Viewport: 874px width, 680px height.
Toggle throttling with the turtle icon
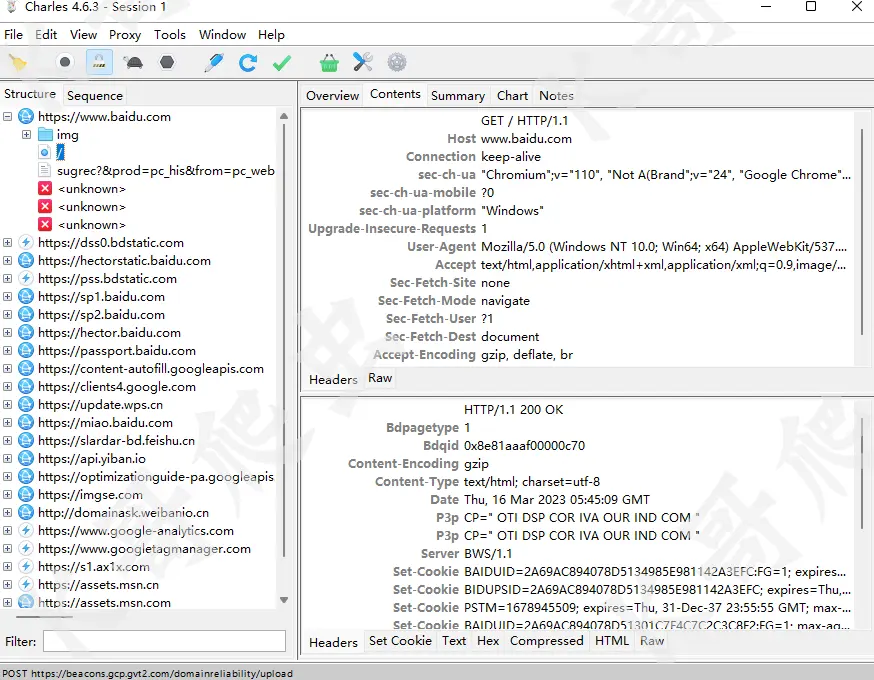(x=133, y=62)
